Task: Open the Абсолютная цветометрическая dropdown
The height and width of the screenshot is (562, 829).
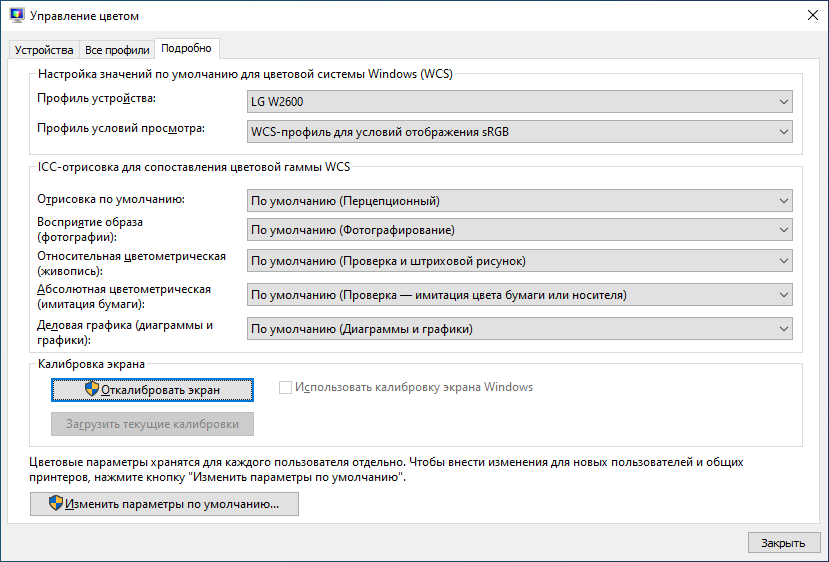Action: click(x=520, y=294)
